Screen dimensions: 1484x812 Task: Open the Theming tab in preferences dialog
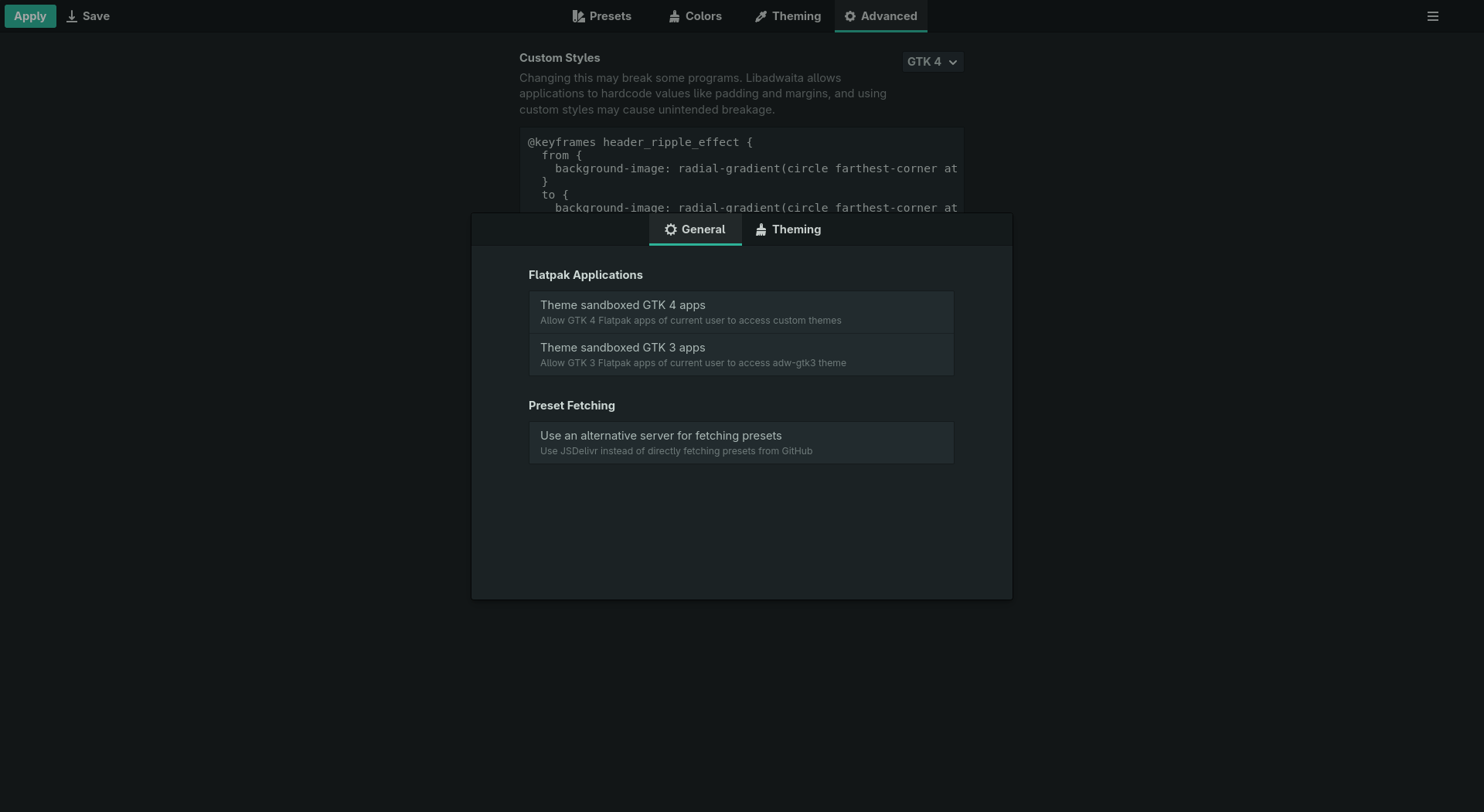789,229
